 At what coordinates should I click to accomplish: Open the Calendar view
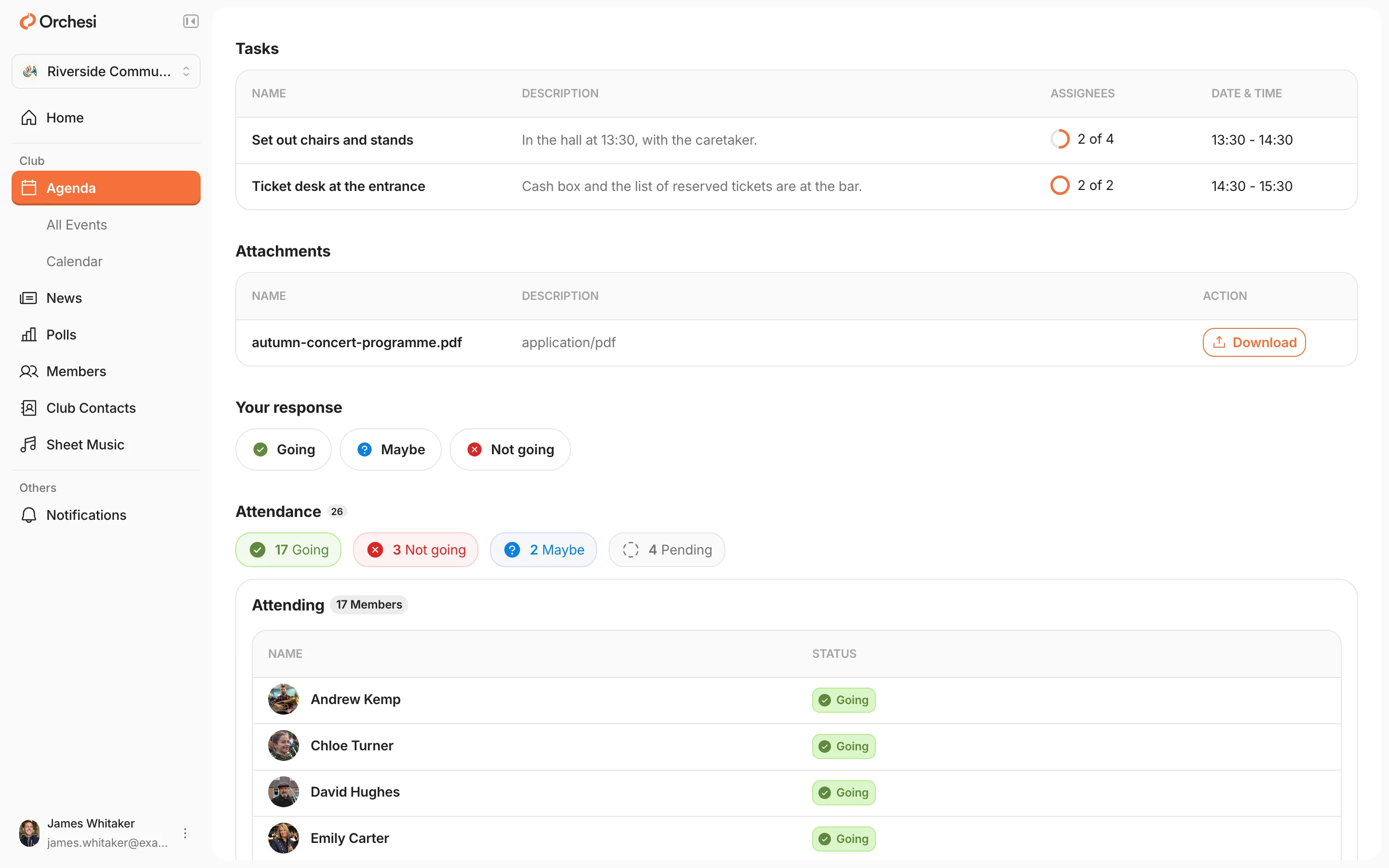75,261
